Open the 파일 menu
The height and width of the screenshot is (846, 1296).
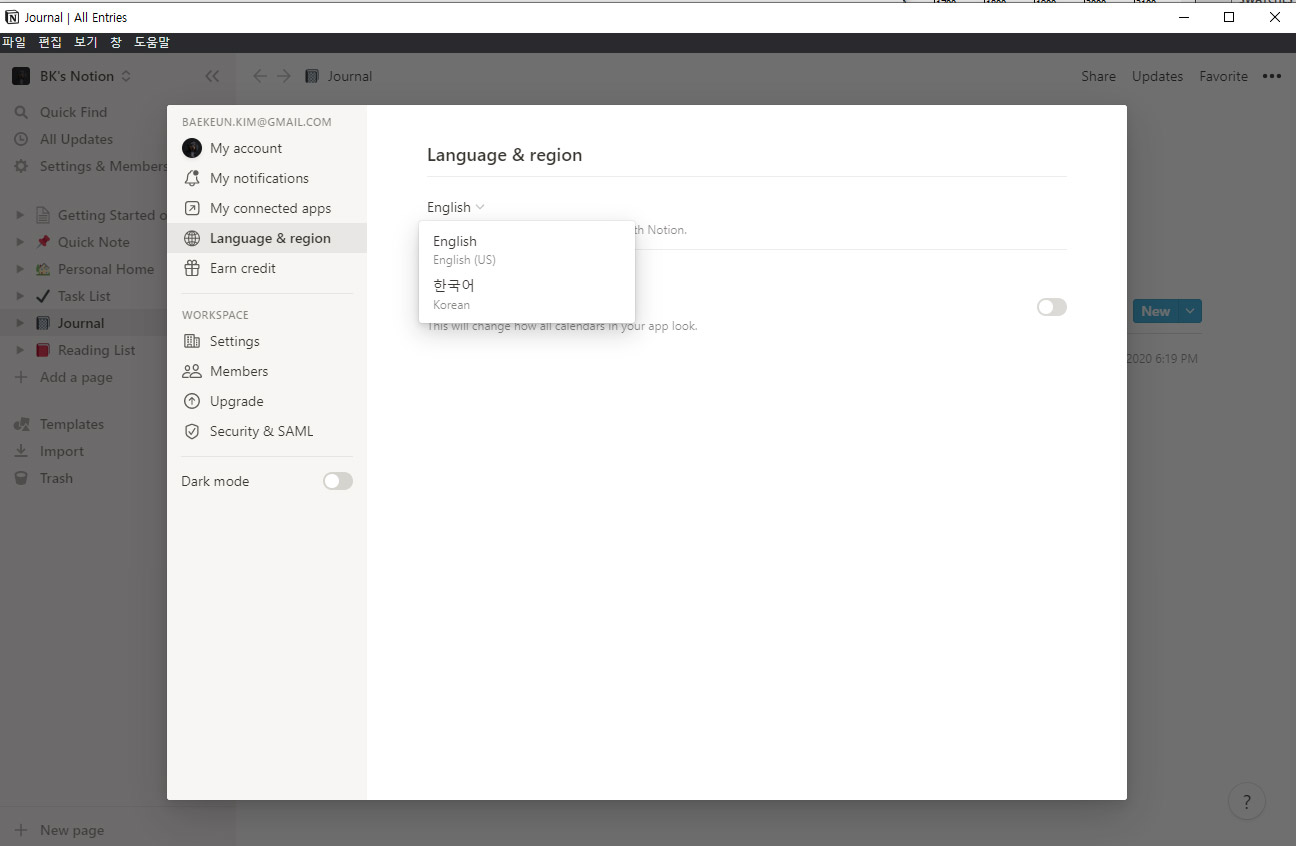14,42
